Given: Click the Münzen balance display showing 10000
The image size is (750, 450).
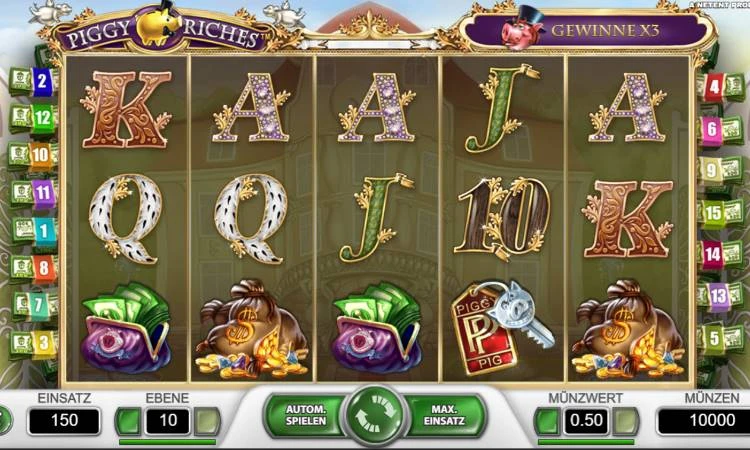Looking at the screenshot, I should point(711,421).
